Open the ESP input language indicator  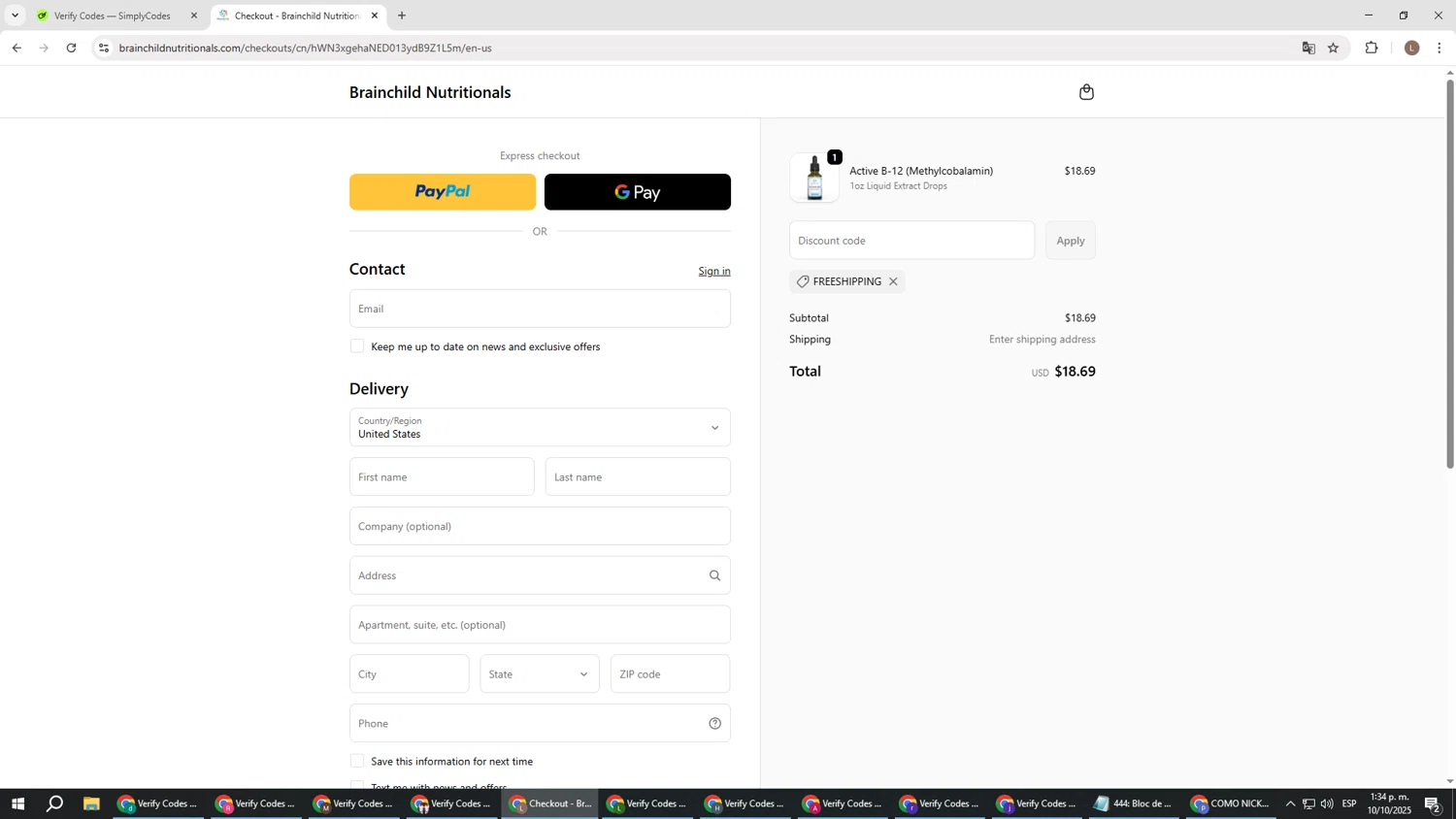(x=1349, y=803)
